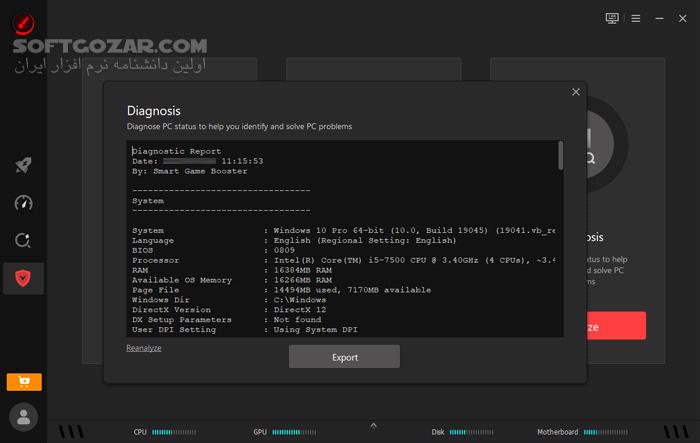Image resolution: width=700 pixels, height=443 pixels.
Task: Open the monitor display icon in title bar
Action: (x=612, y=18)
